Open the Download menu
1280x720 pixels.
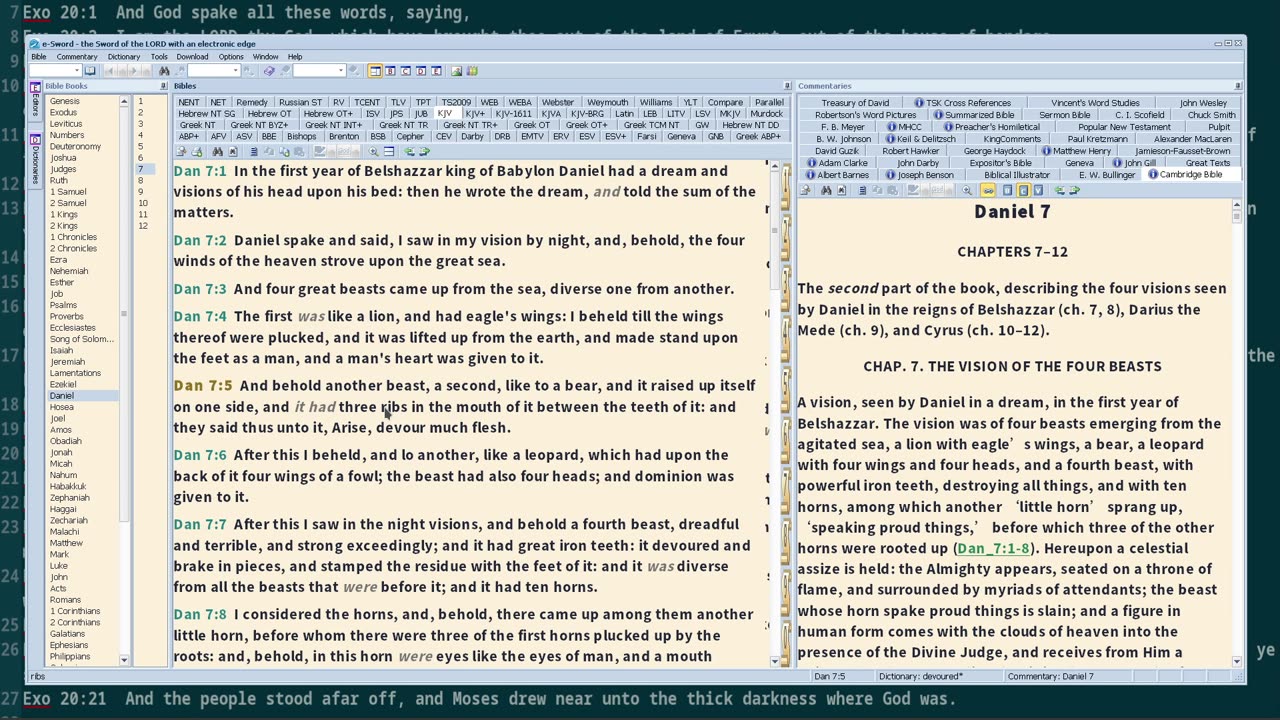coord(192,57)
